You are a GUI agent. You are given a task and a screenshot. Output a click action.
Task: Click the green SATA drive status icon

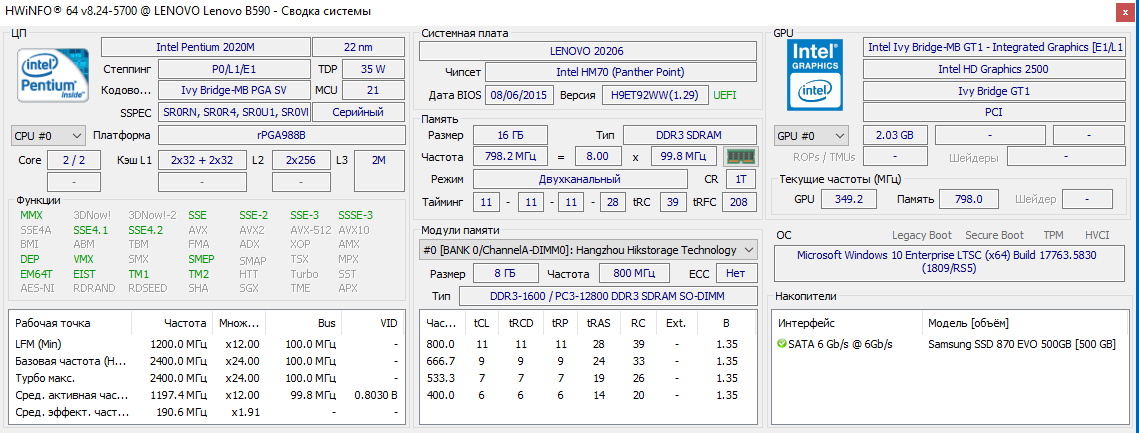pos(781,344)
